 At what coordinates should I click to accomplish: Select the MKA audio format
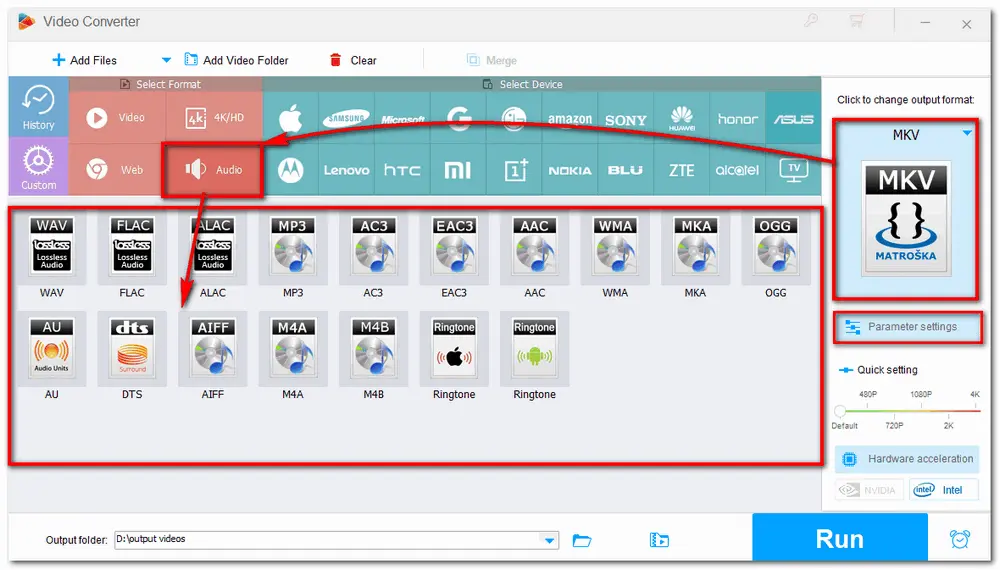click(x=695, y=247)
